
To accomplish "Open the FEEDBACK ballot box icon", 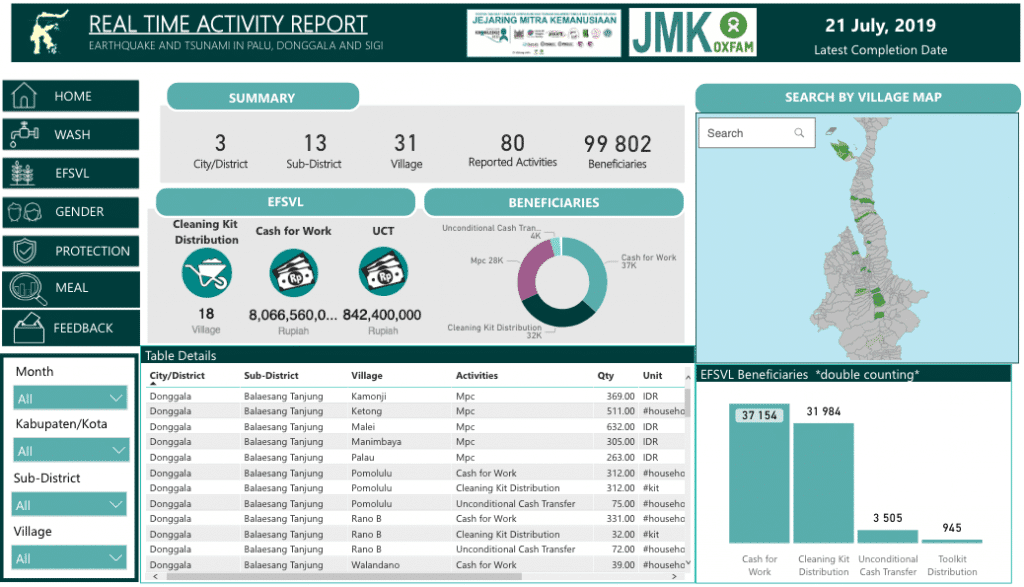I will tap(29, 328).
